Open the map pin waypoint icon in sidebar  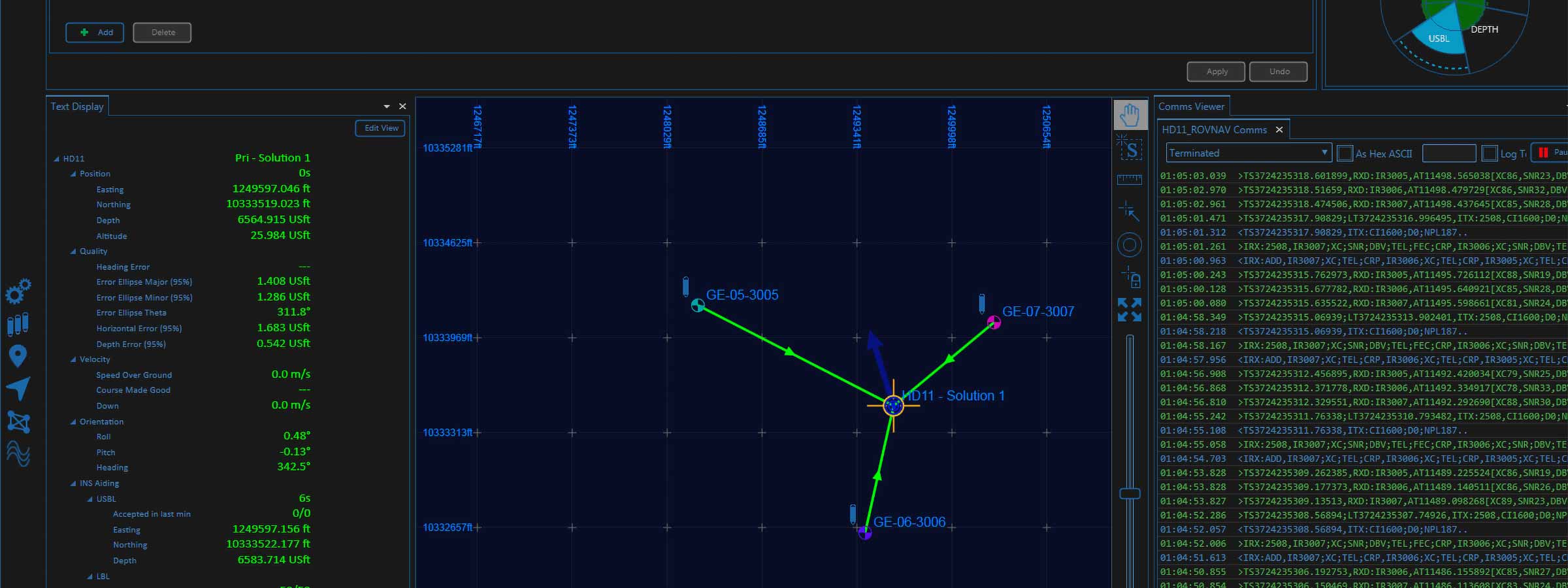point(18,356)
